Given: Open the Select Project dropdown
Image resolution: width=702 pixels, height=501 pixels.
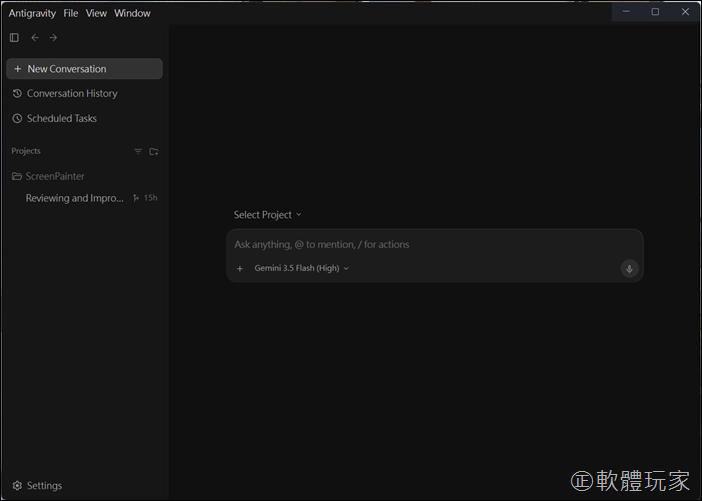Looking at the screenshot, I should (267, 215).
